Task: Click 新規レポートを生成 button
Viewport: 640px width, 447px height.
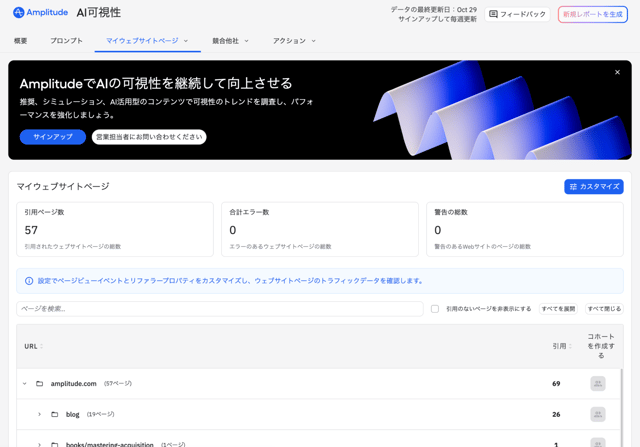Action: coord(593,14)
